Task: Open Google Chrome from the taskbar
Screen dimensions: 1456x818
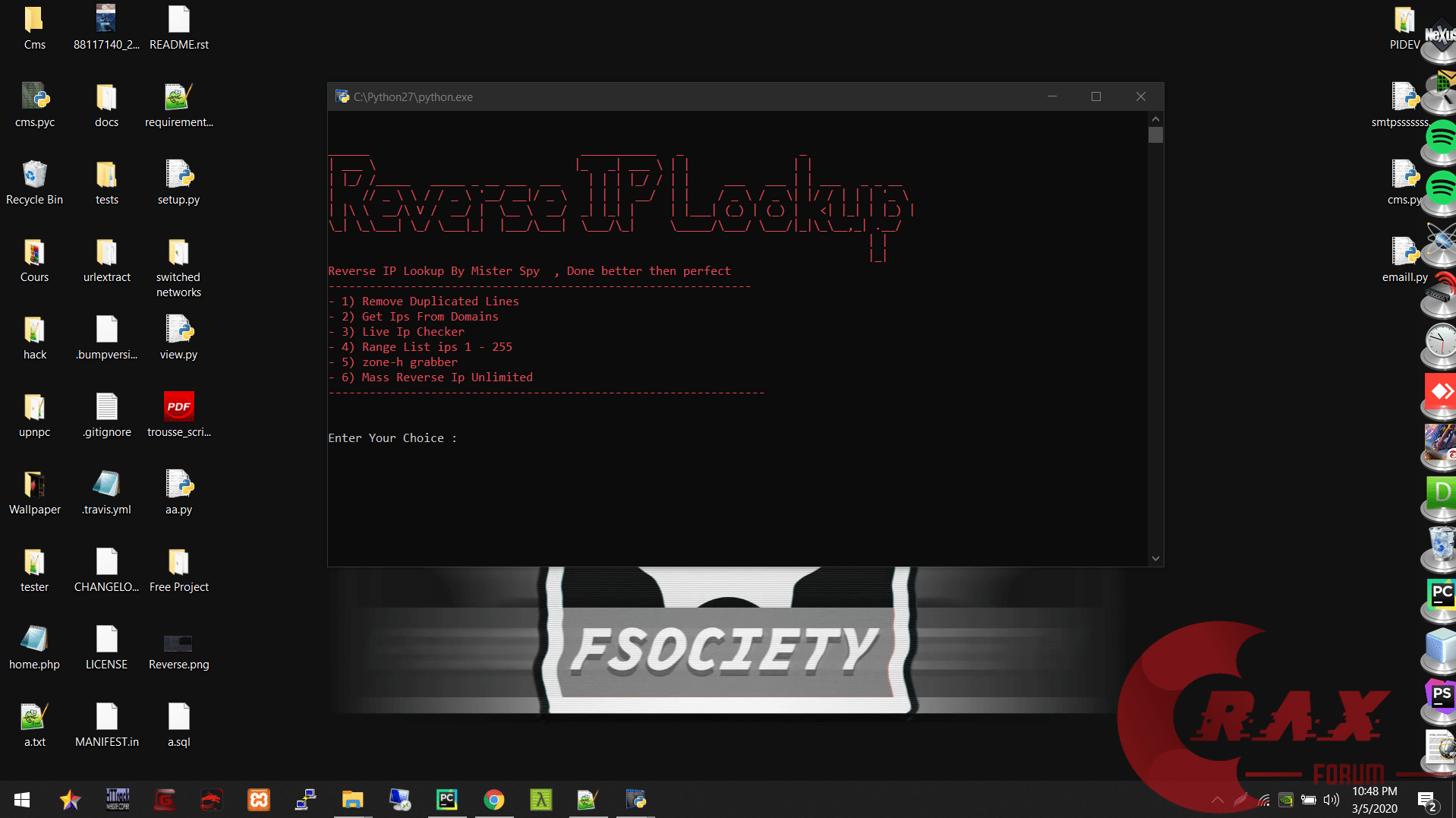Action: click(494, 799)
